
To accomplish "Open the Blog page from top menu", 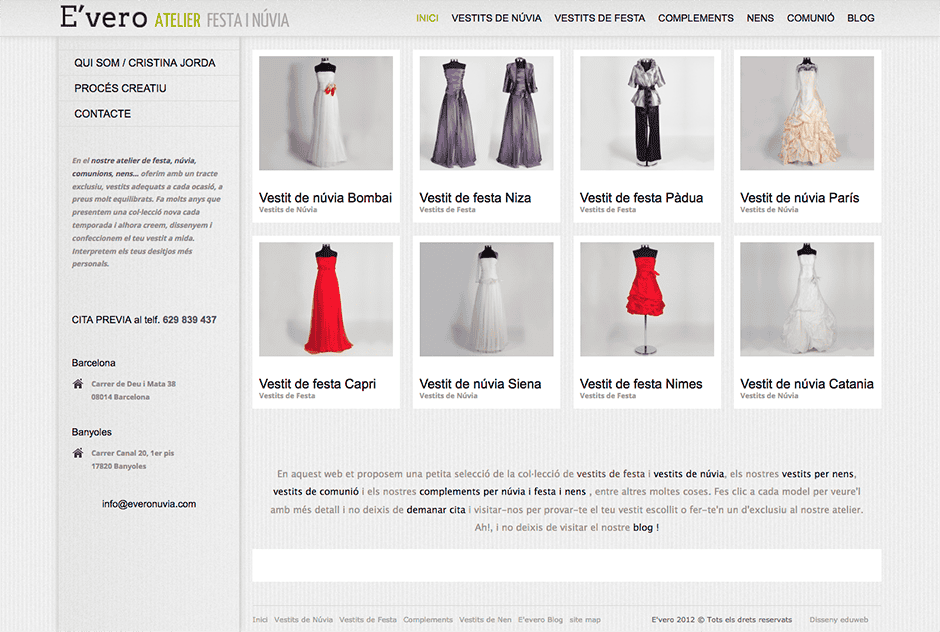I will [x=860, y=18].
